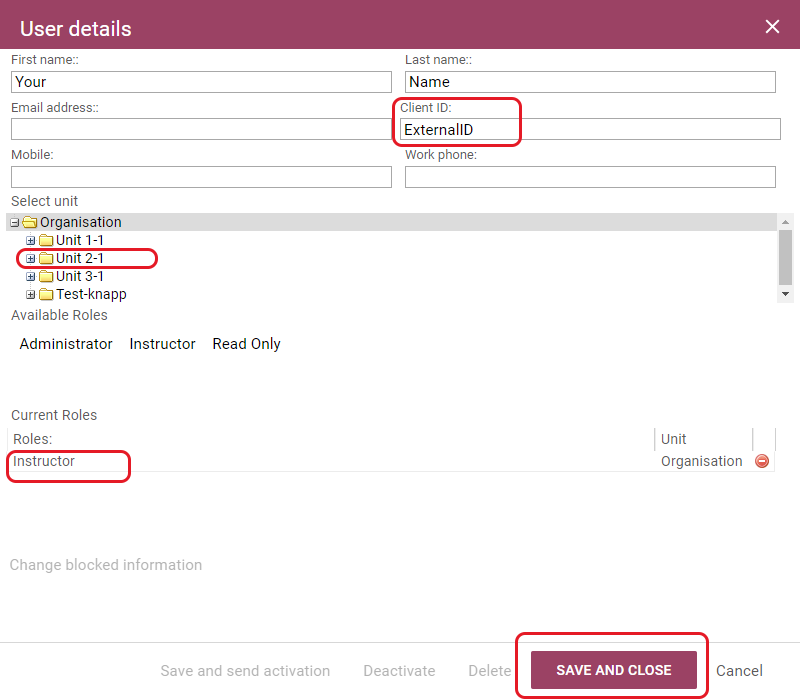
Task: Add the Read Only role
Action: tap(246, 344)
